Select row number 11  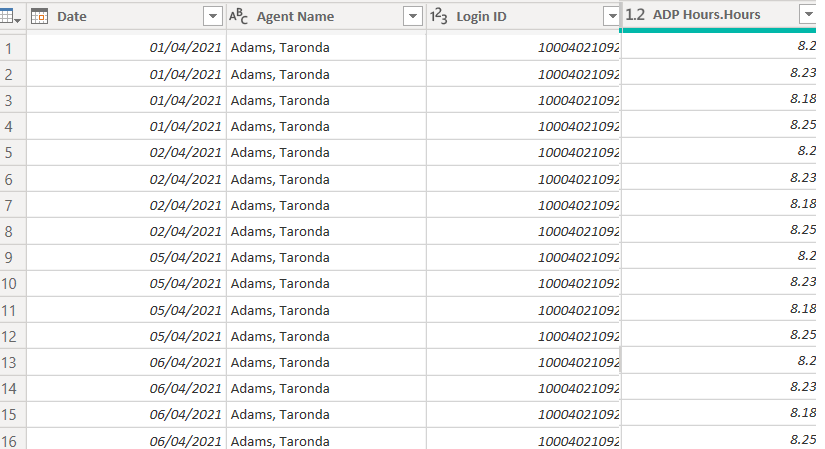pyautogui.click(x=13, y=311)
